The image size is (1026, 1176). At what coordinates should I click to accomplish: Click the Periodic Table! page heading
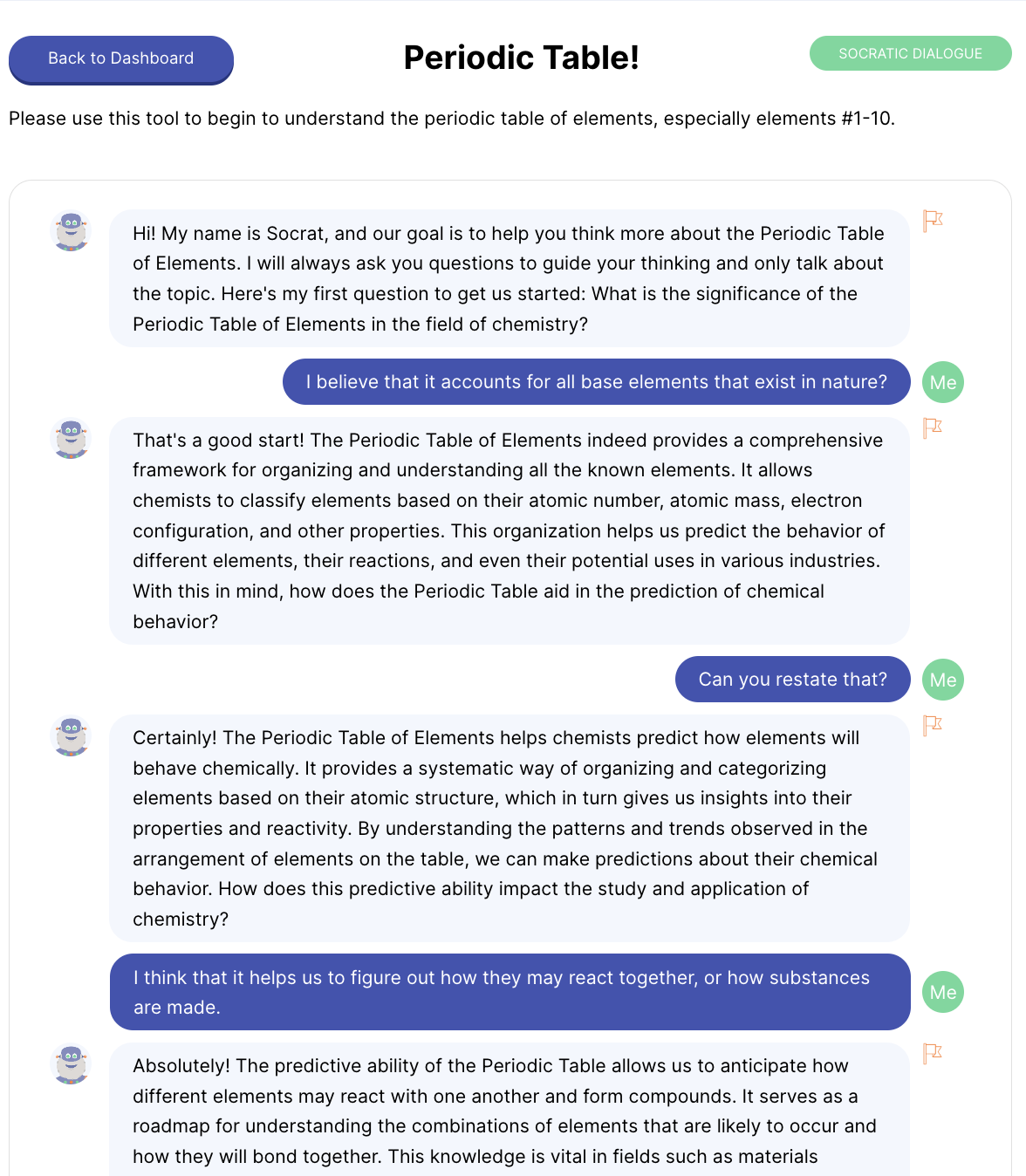[522, 58]
